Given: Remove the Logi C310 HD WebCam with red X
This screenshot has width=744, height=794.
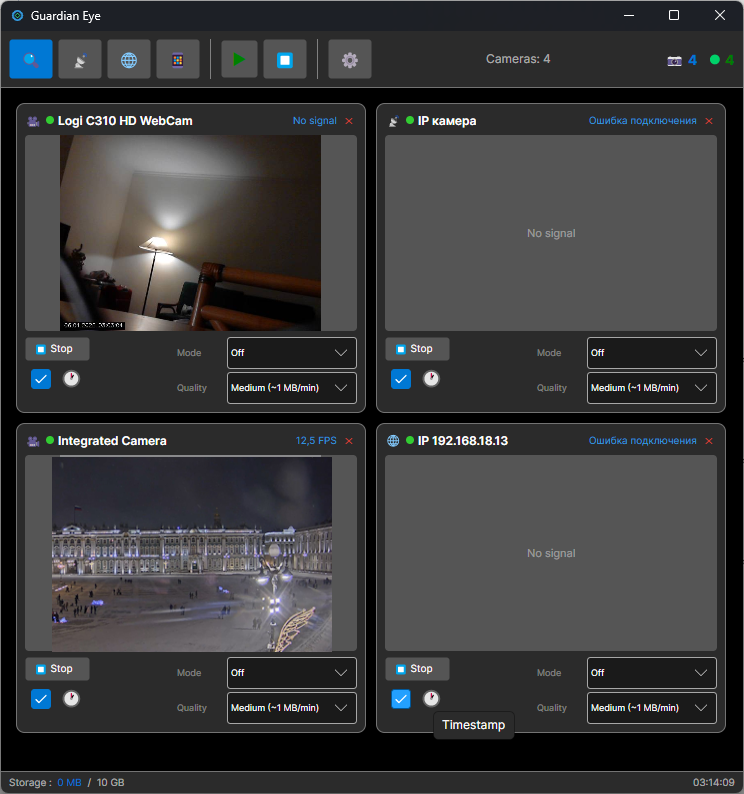Looking at the screenshot, I should pyautogui.click(x=349, y=121).
